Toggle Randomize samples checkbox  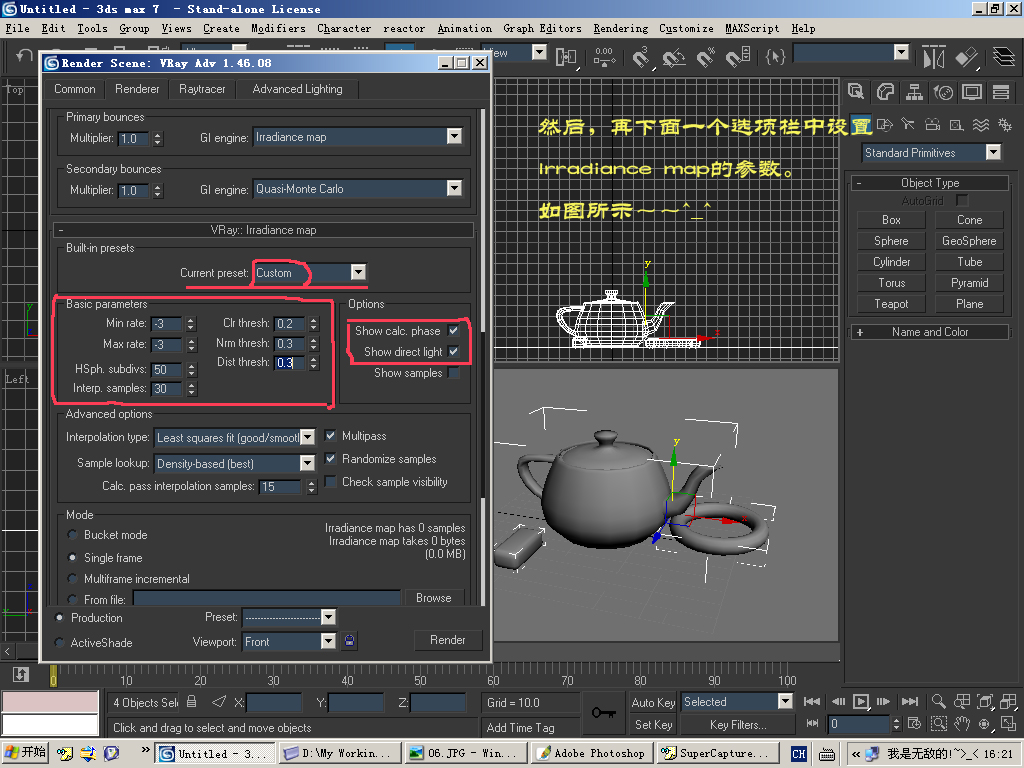[330, 458]
